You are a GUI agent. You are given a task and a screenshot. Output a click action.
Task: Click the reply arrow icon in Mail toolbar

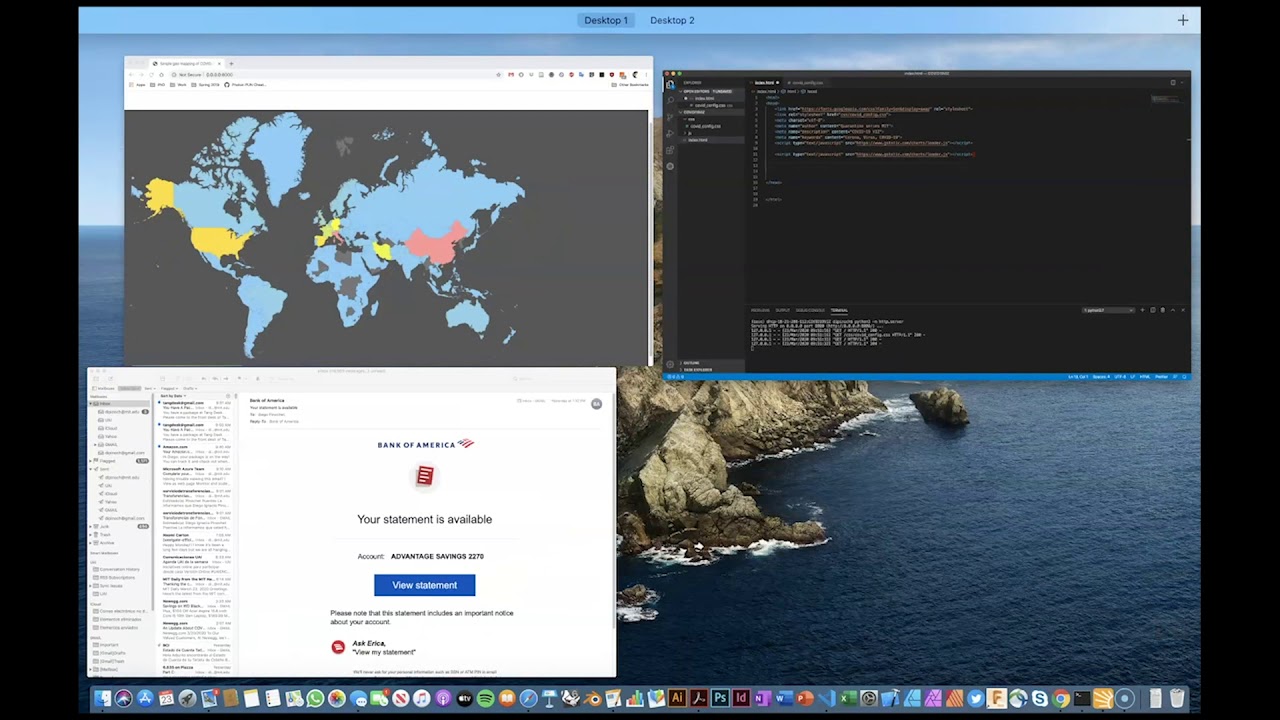tap(204, 379)
